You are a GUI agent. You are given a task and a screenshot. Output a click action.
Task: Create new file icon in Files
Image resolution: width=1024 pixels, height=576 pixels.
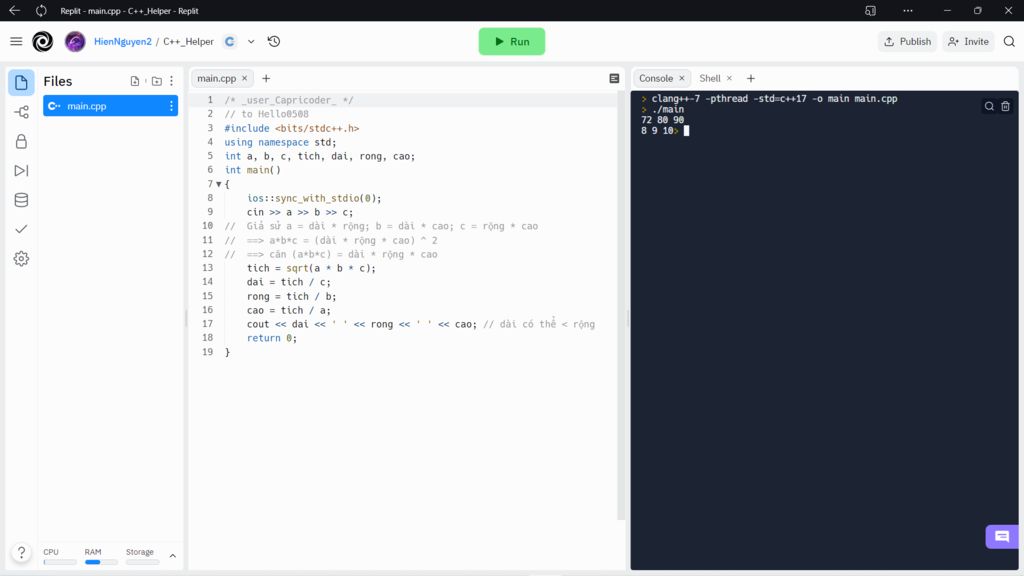(135, 81)
